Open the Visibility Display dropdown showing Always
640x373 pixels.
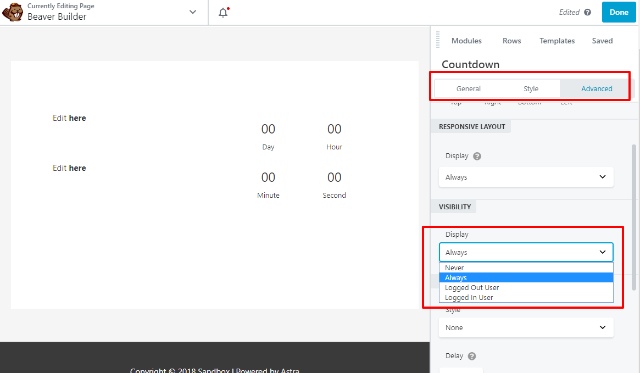click(526, 252)
